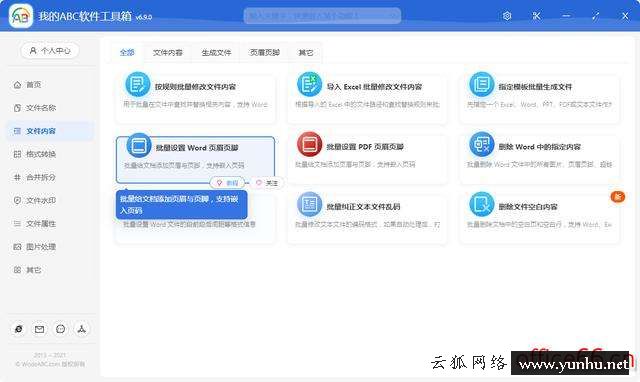Minimize the window
This screenshot has width=640, height=382.
(x=566, y=16)
